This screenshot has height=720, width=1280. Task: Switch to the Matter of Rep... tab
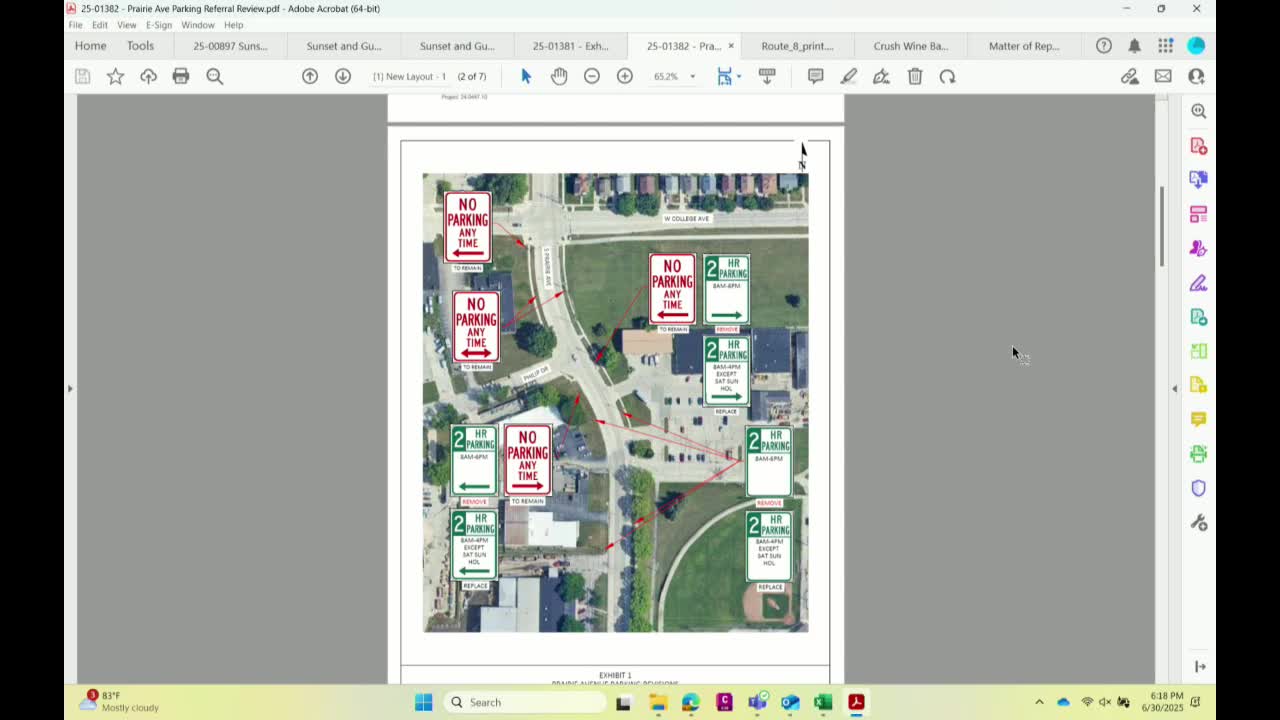coord(1024,46)
